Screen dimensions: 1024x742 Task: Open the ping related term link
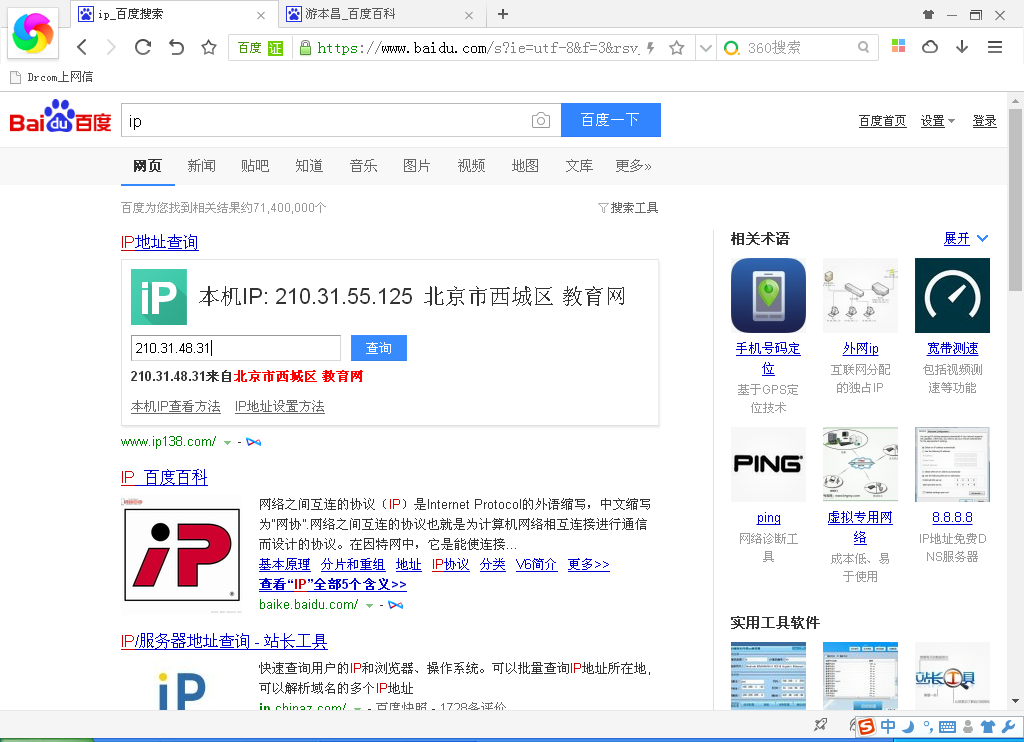[769, 518]
